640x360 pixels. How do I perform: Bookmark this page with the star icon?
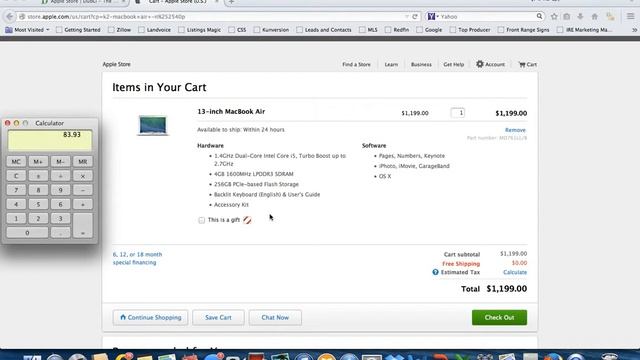tap(554, 17)
